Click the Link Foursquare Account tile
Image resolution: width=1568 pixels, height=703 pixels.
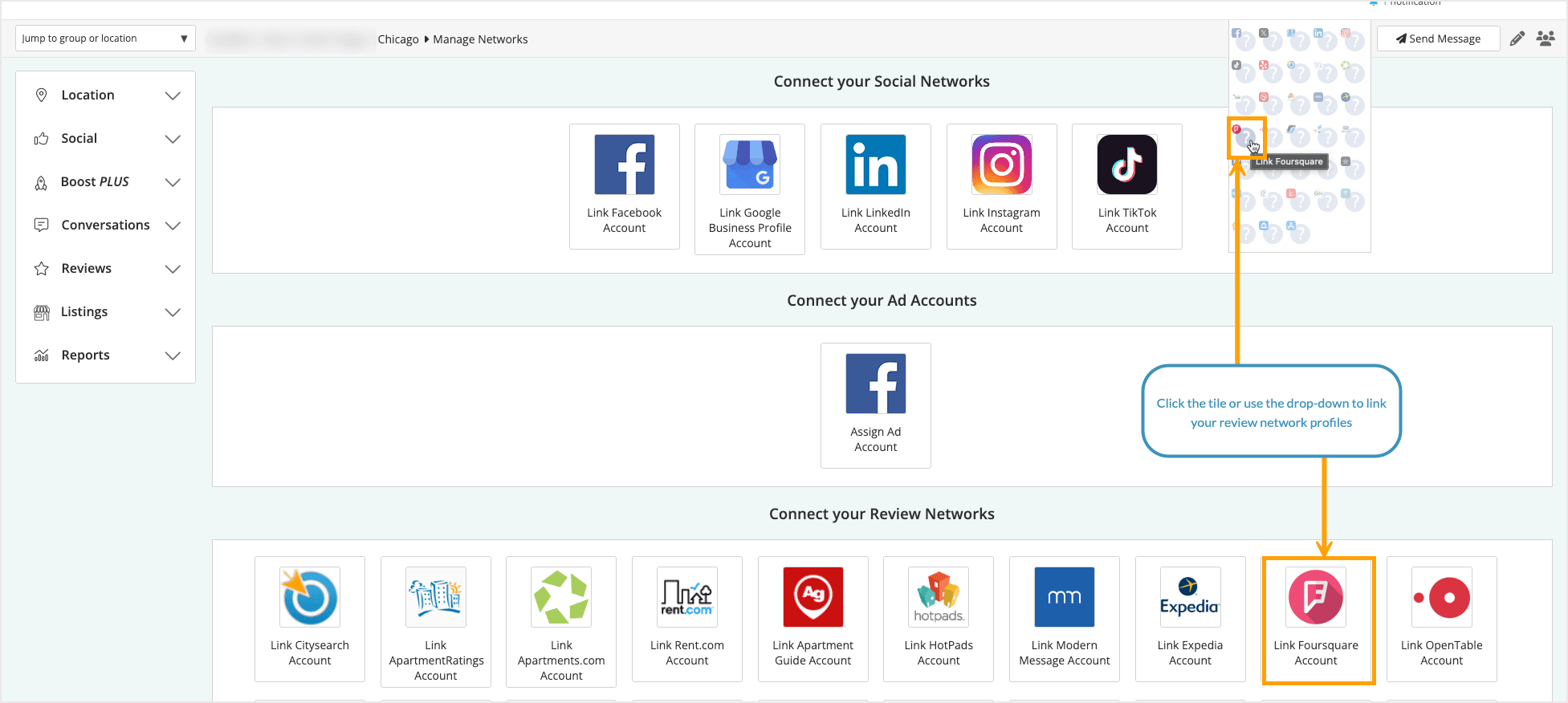(x=1316, y=619)
